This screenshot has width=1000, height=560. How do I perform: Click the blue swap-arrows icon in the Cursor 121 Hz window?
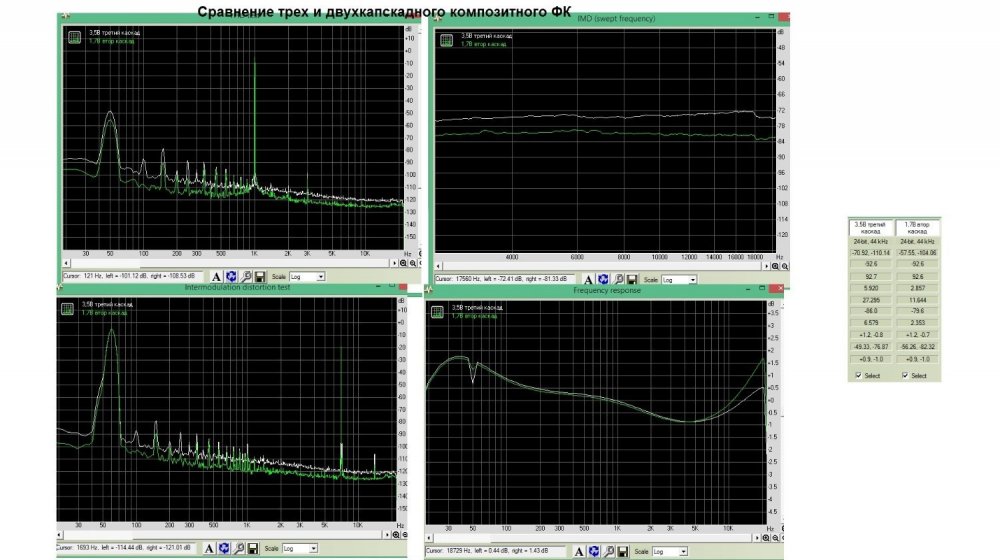coord(231,277)
